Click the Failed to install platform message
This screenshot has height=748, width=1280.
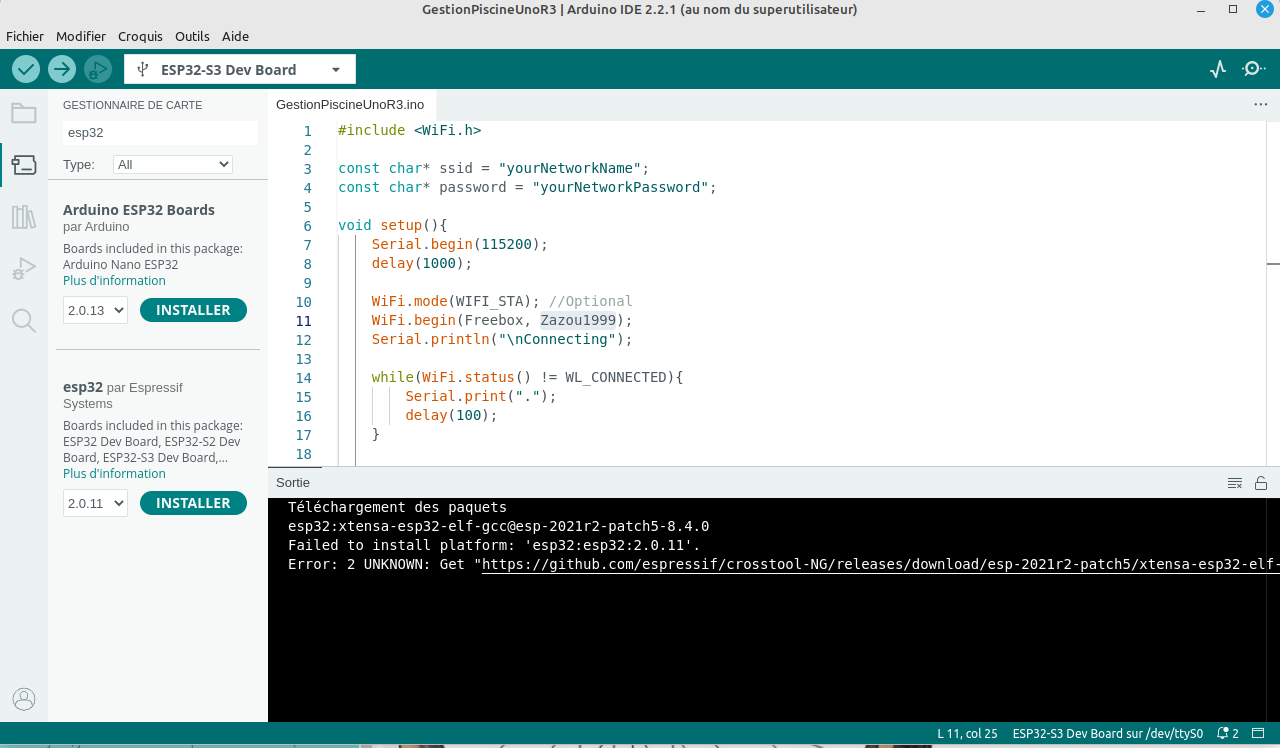pyautogui.click(x=494, y=545)
